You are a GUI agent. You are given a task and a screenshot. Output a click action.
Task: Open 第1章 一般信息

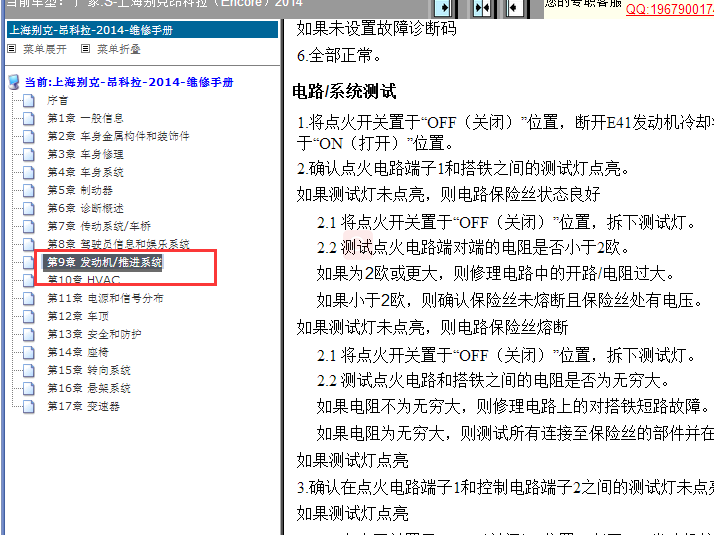86,118
